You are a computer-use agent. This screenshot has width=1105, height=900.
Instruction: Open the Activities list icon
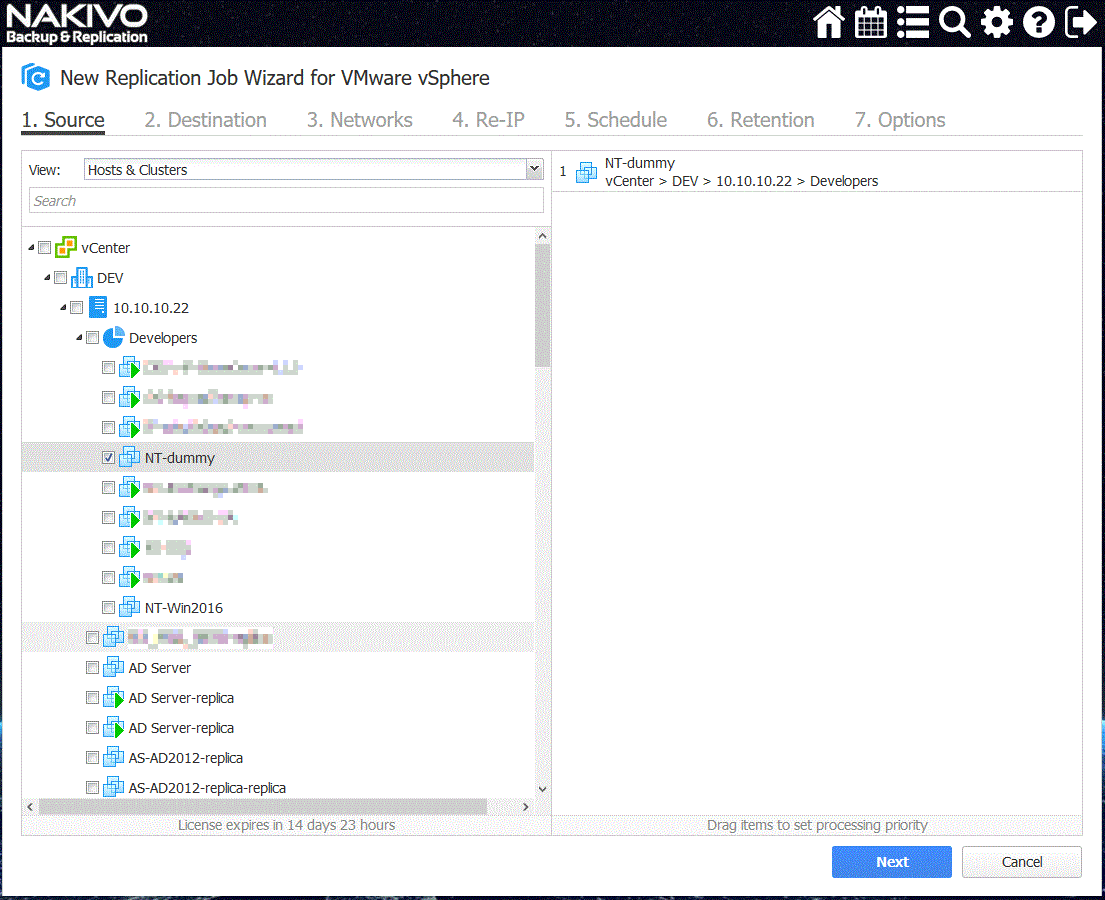point(913,22)
